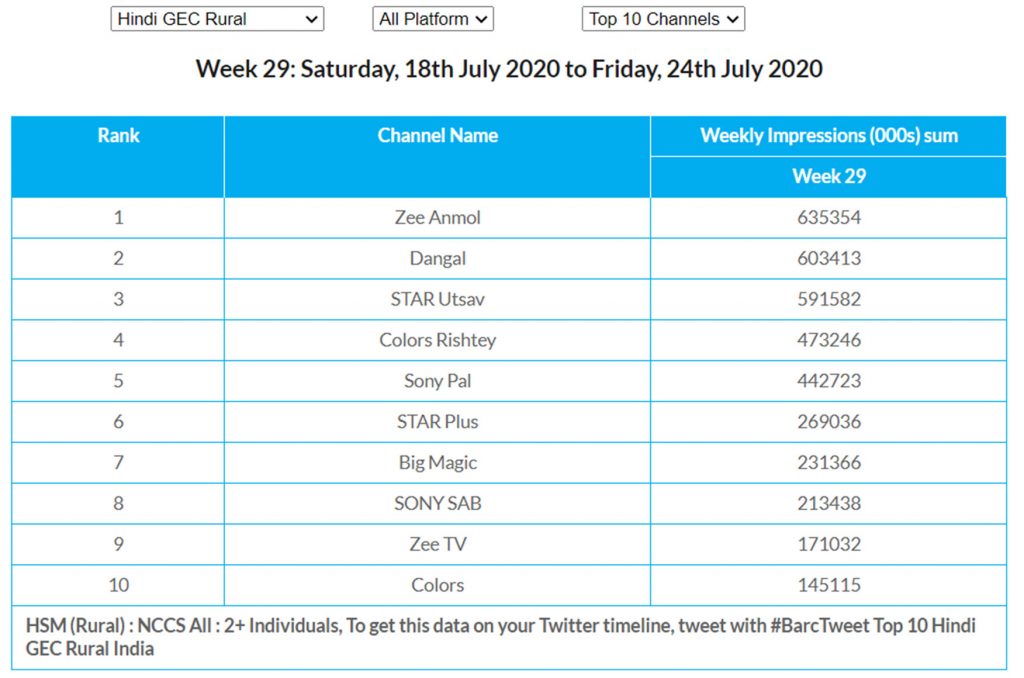This screenshot has height=678, width=1024.
Task: Expand the All Platform dropdown
Action: pos(433,19)
